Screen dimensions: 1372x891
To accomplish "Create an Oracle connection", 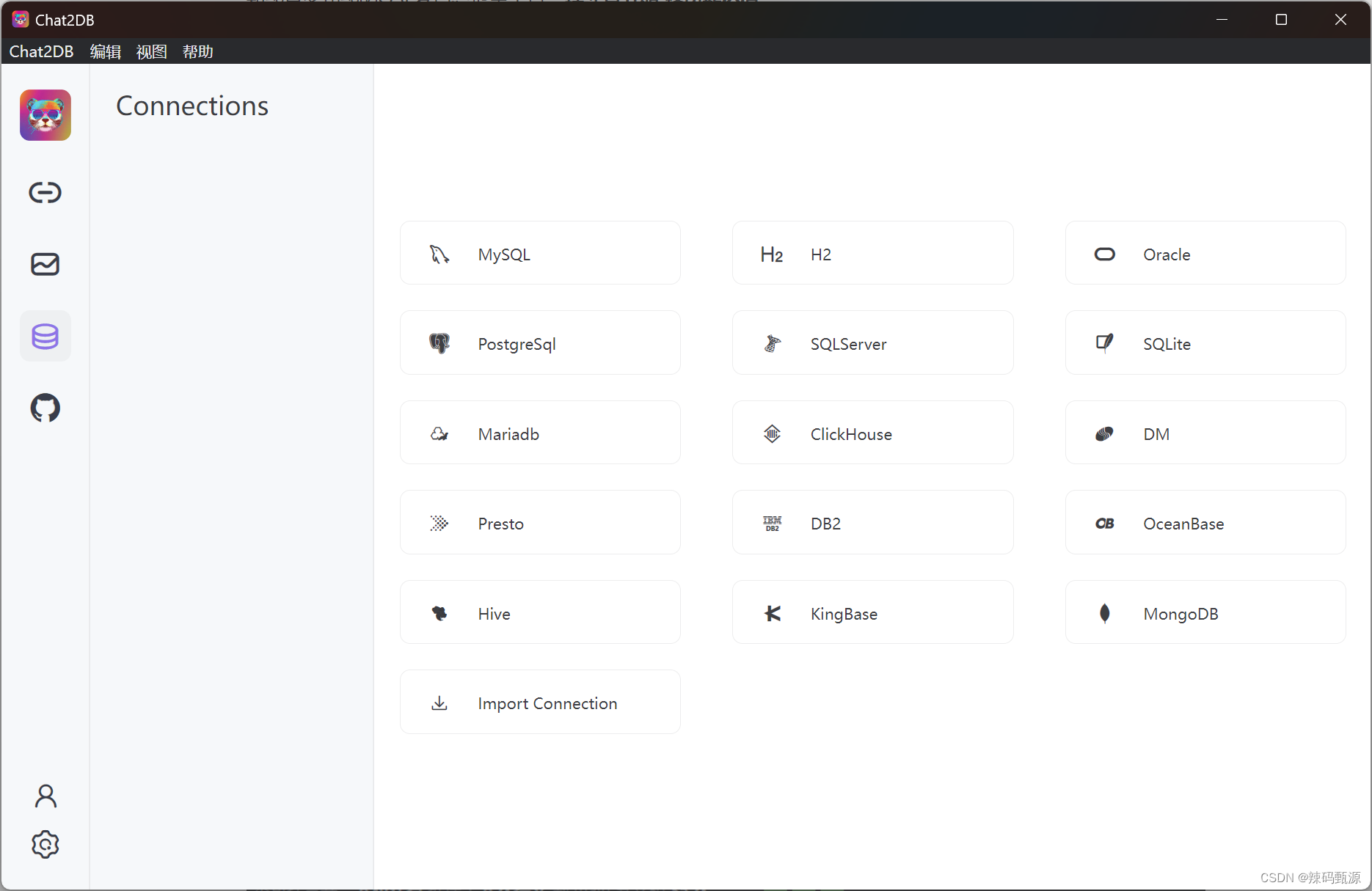I will pos(1205,253).
